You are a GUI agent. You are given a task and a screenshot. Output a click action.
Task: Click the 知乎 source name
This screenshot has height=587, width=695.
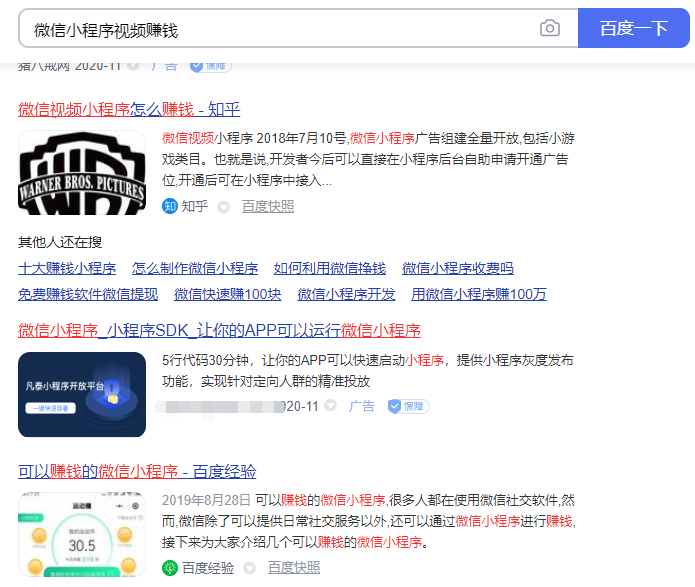pos(195,206)
